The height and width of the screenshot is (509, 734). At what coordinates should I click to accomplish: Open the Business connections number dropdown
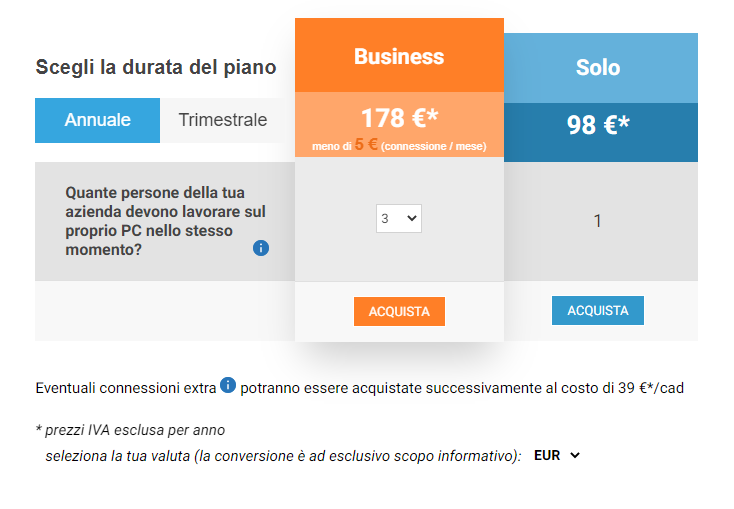(399, 218)
